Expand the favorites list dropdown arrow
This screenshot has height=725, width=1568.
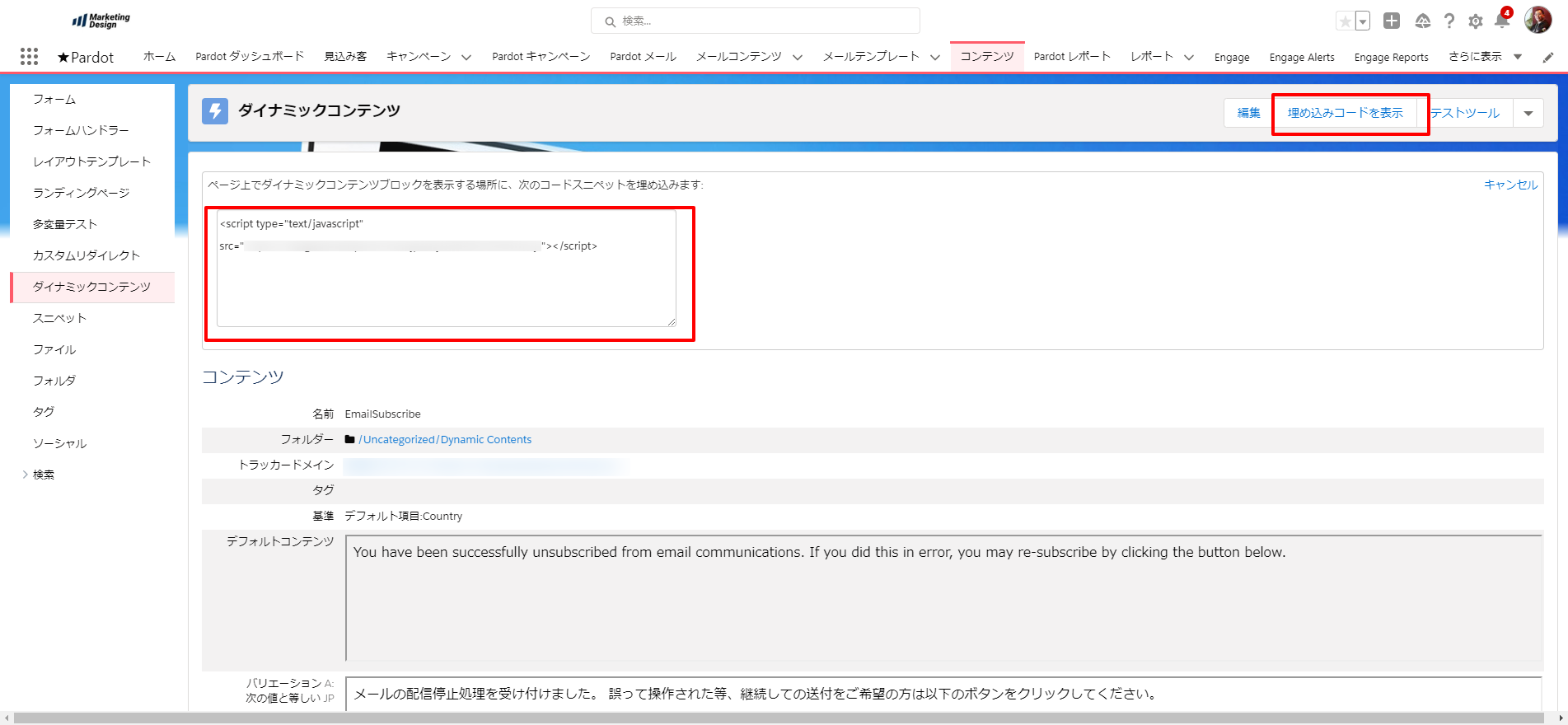tap(1363, 21)
